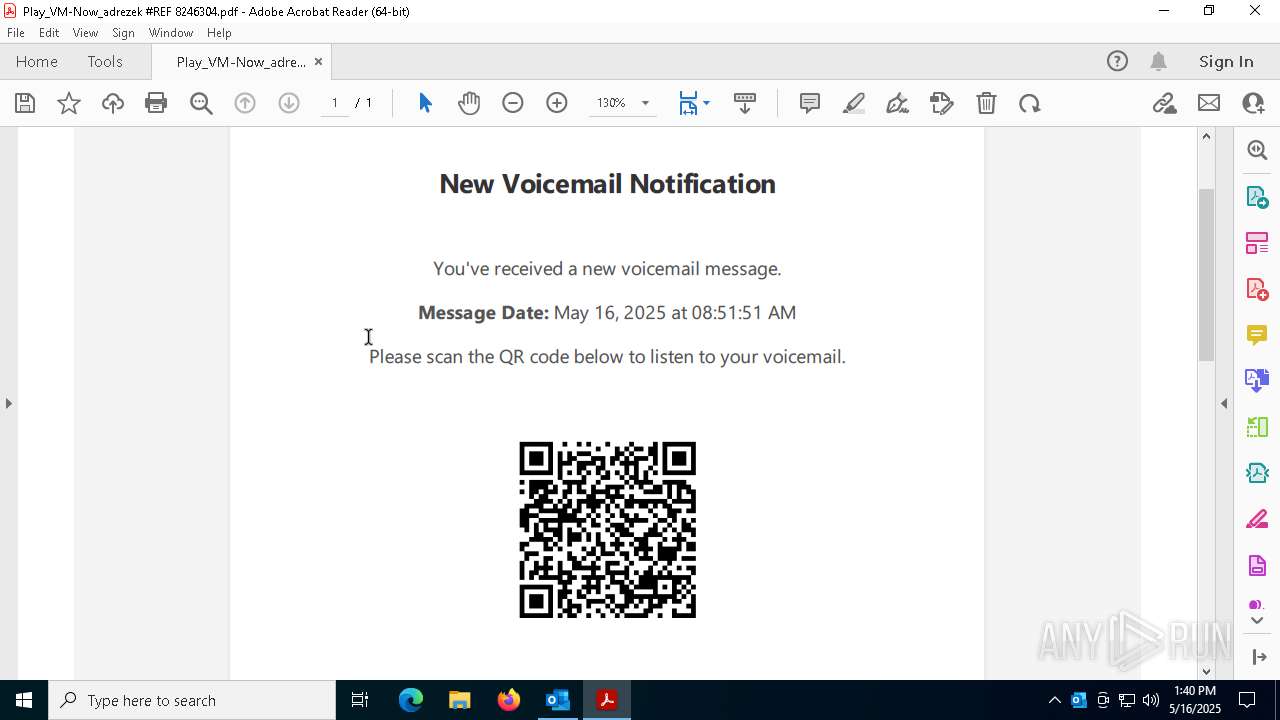Share a link to the file

[1164, 103]
